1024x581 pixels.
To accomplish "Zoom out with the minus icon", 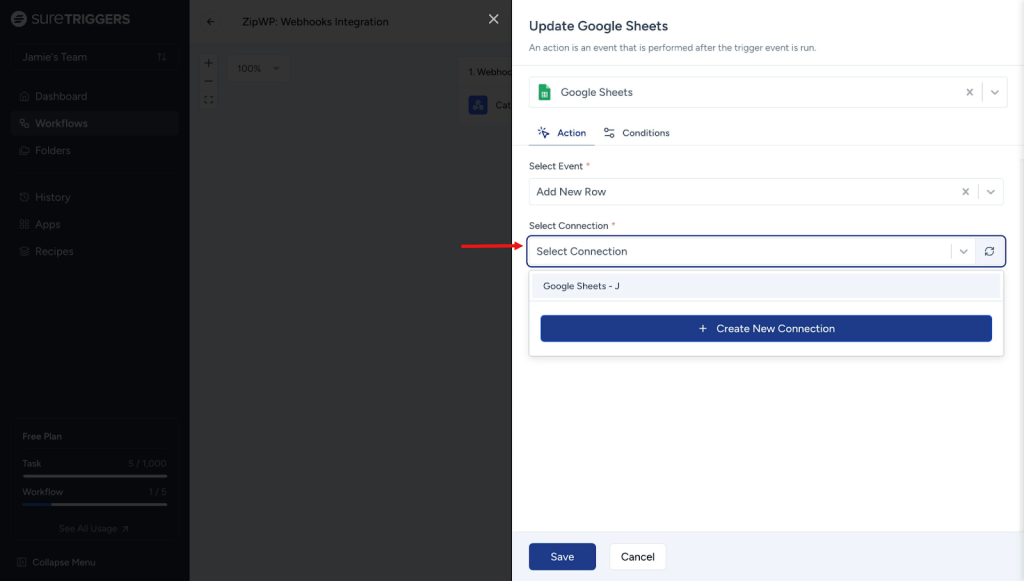I will coord(208,81).
